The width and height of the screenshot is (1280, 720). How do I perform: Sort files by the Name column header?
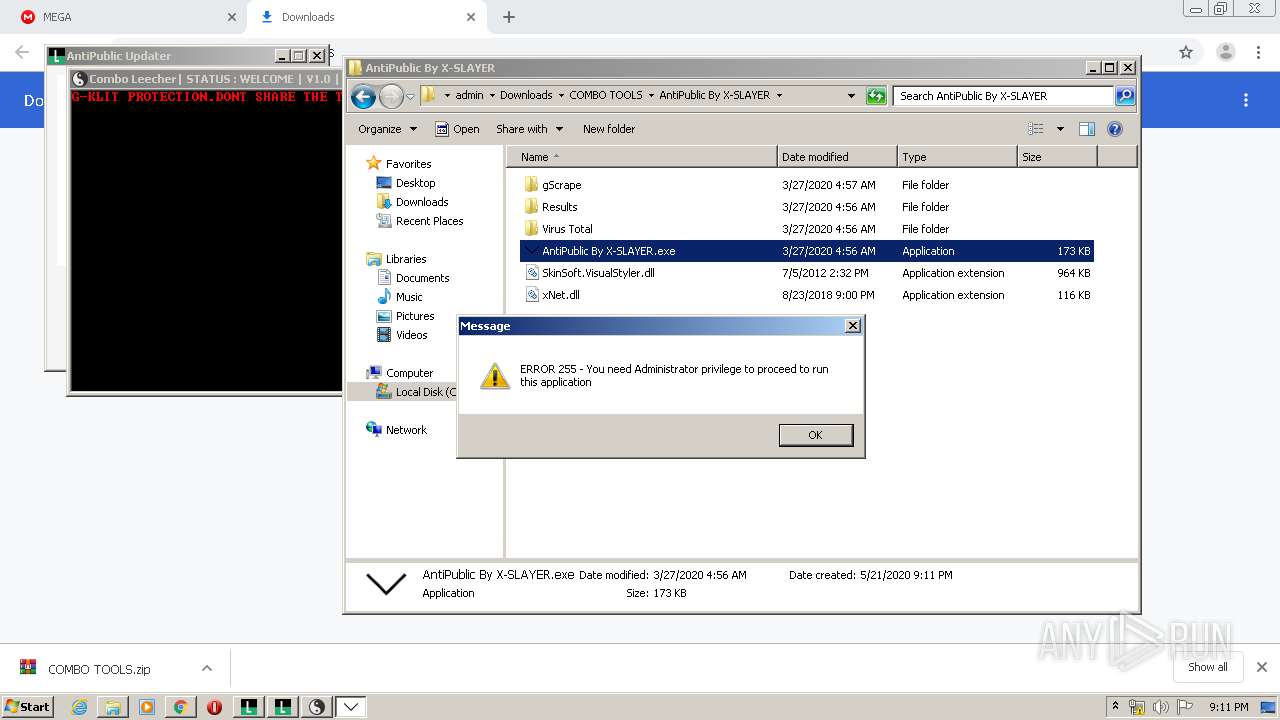pyautogui.click(x=641, y=157)
